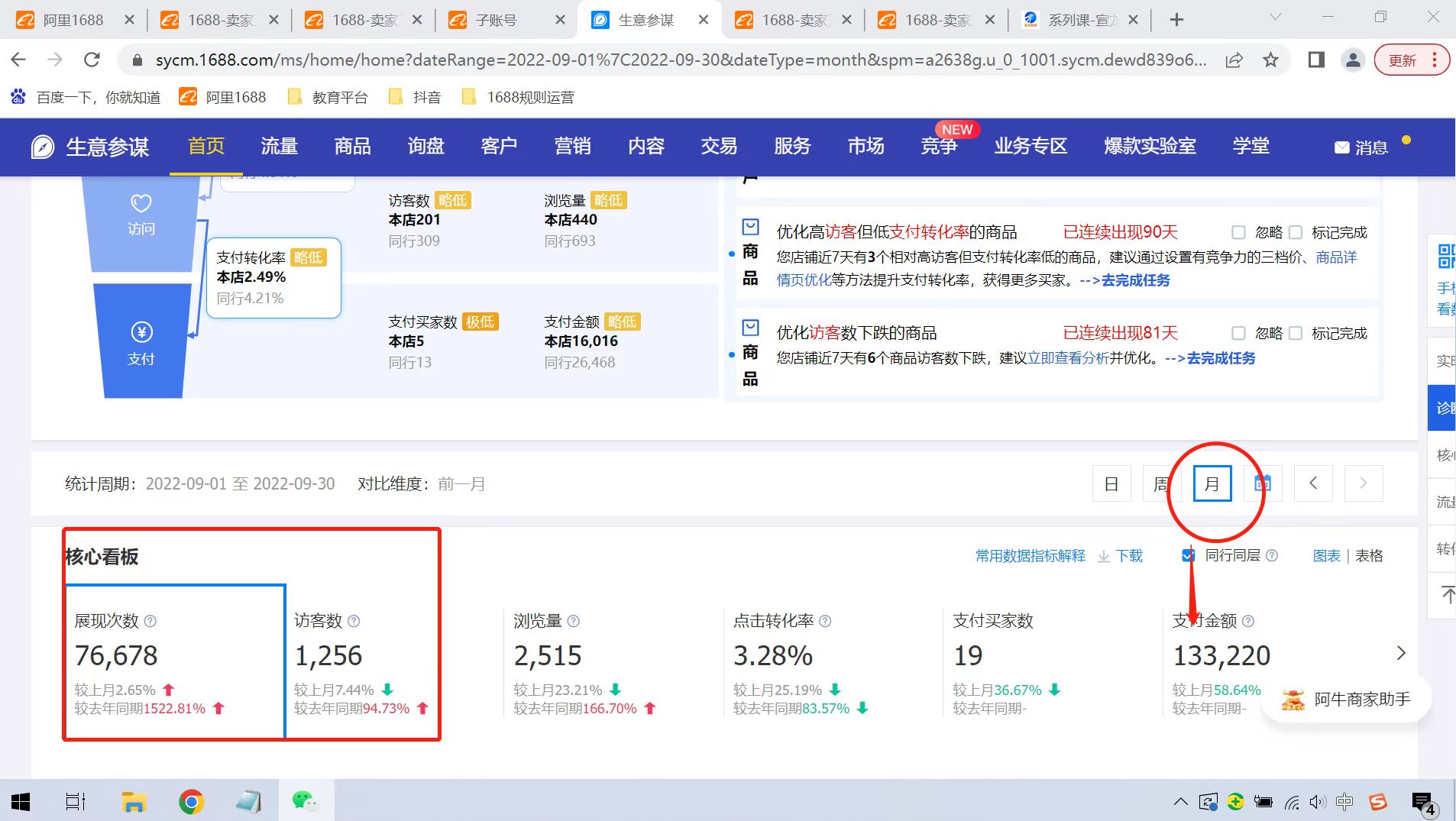Click the calendar date picker icon
Screen dimensions: 1456x821
pyautogui.click(x=1263, y=483)
